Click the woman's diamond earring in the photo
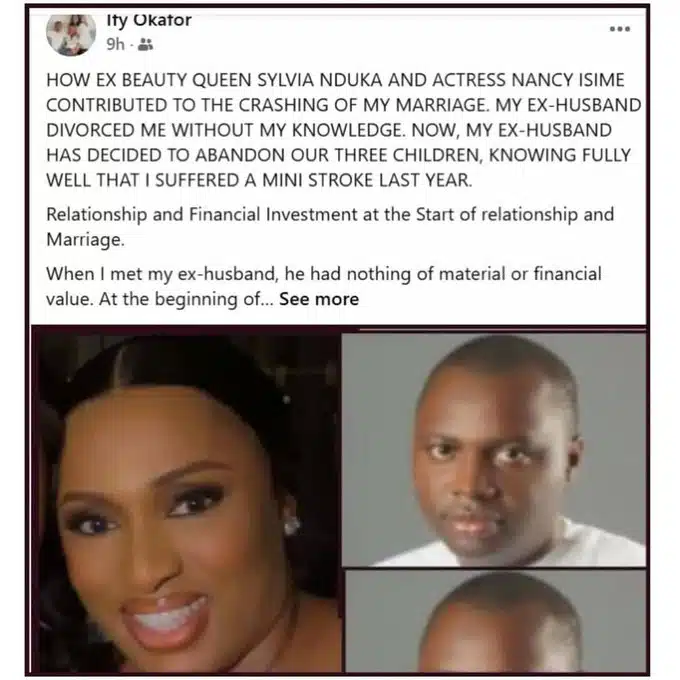 click(x=291, y=525)
